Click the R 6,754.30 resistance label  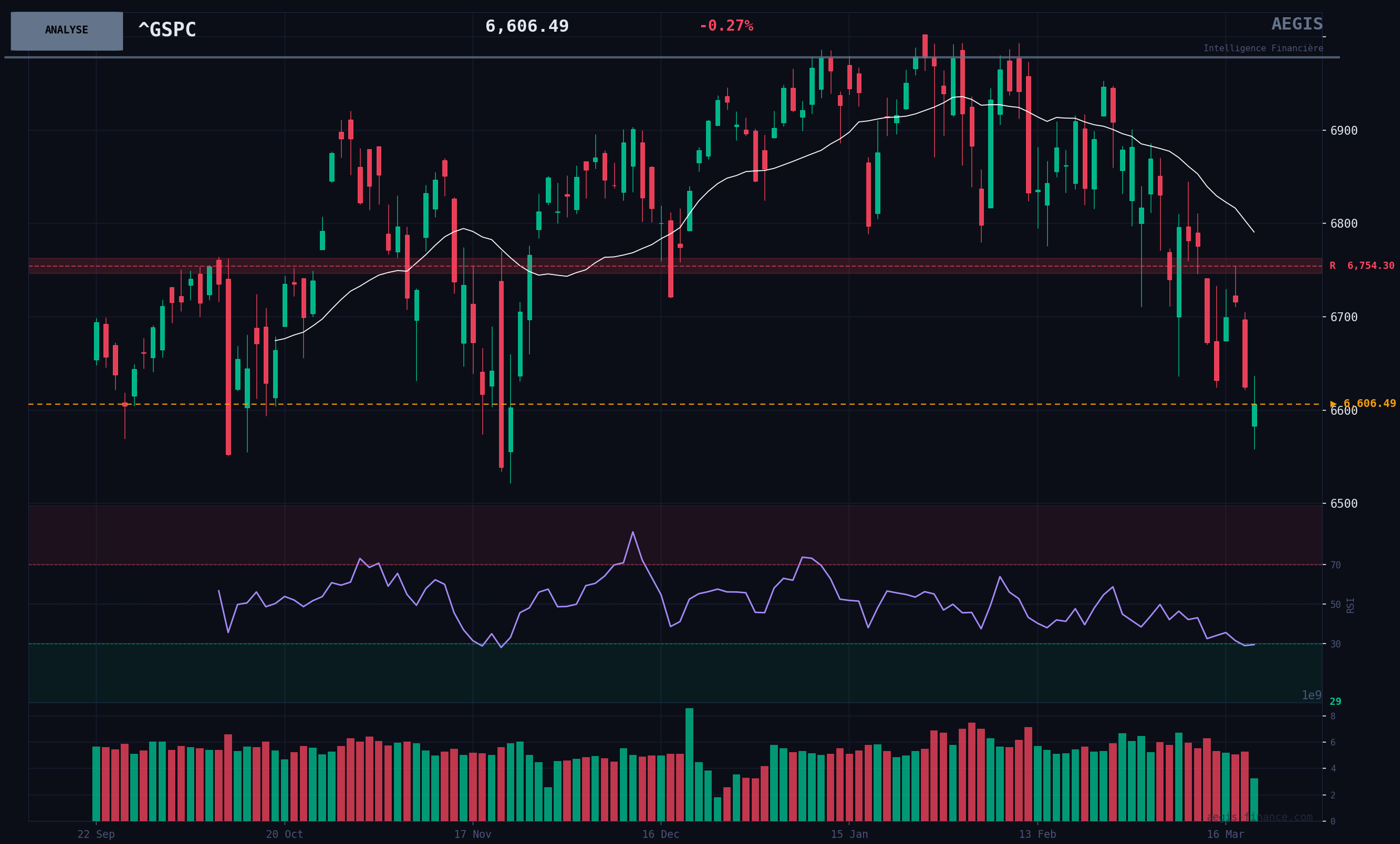1362,266
